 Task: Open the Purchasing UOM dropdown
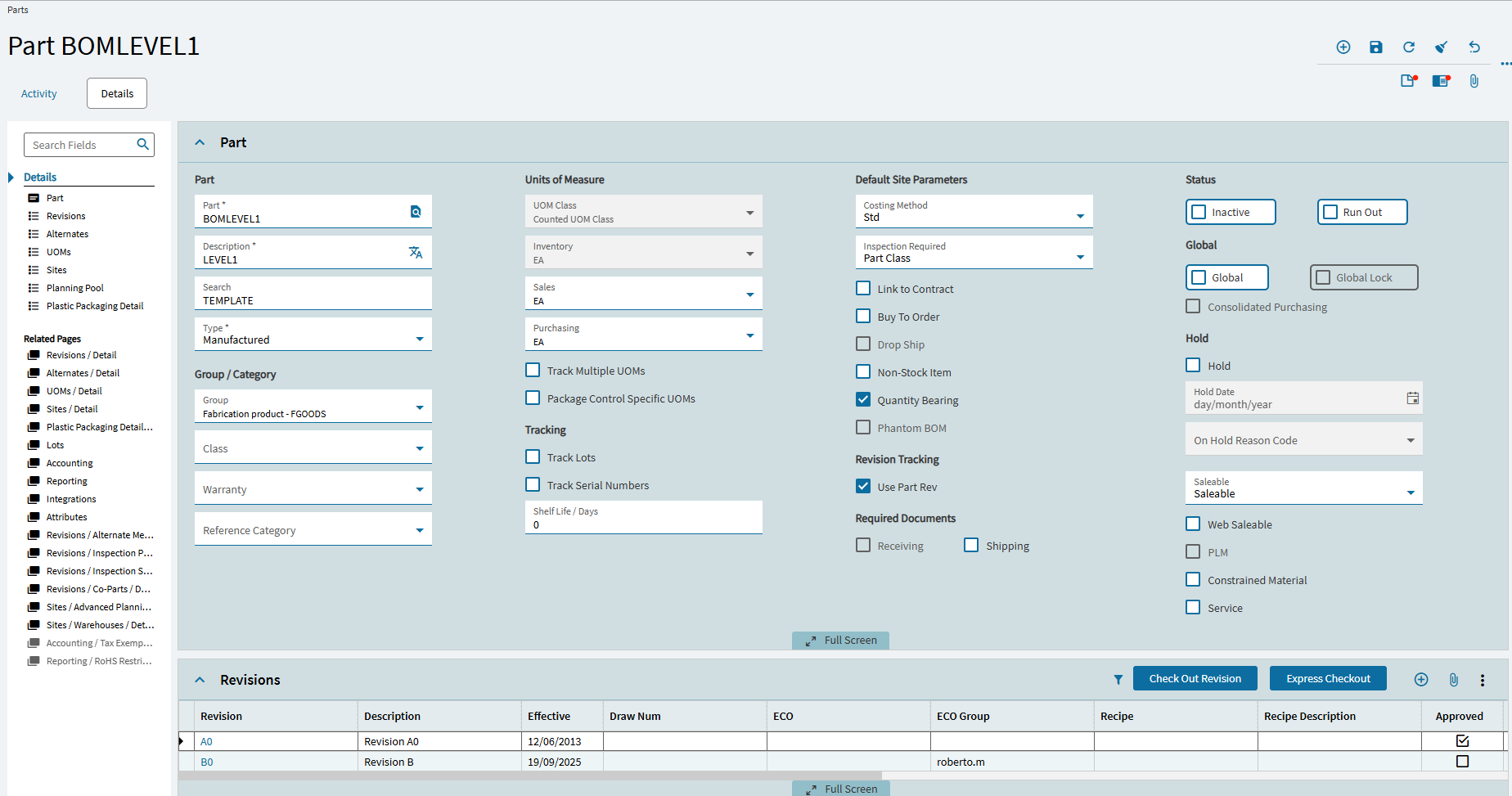(750, 335)
